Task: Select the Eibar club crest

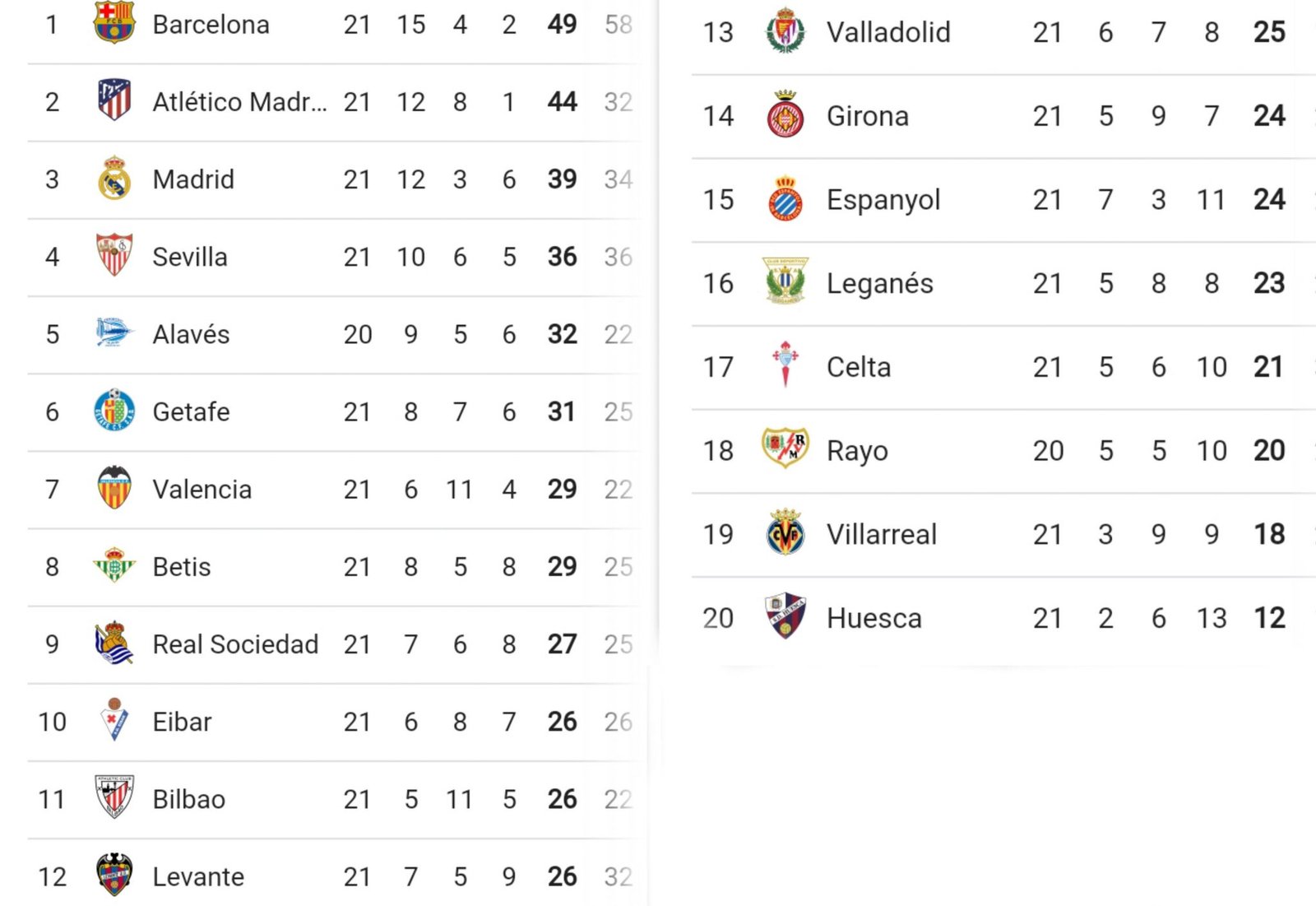Action: pyautogui.click(x=114, y=721)
